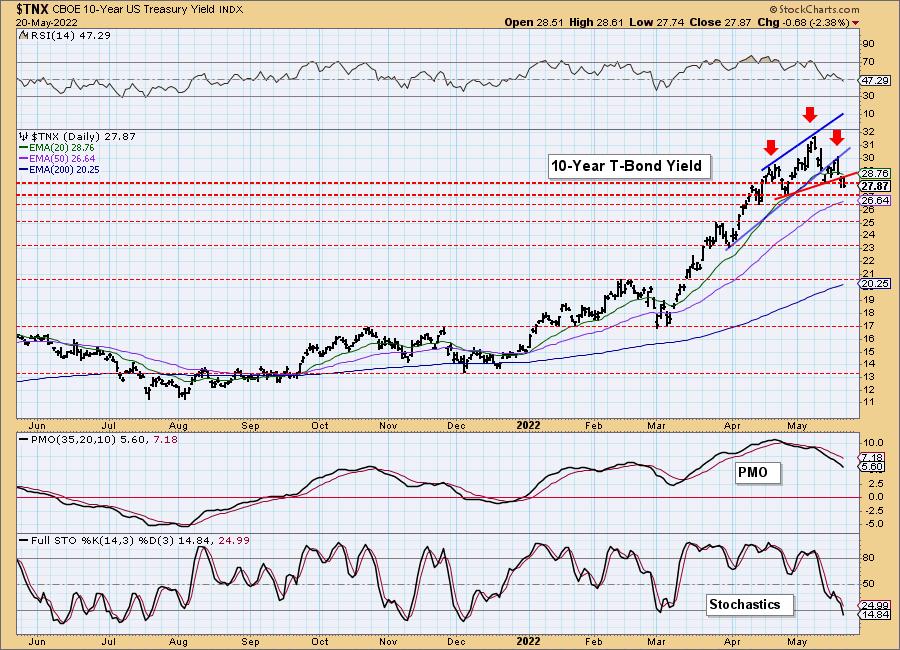Screen dimensions: 900x650
Task: Open the StockCharts.com copyright link
Action: click(814, 9)
